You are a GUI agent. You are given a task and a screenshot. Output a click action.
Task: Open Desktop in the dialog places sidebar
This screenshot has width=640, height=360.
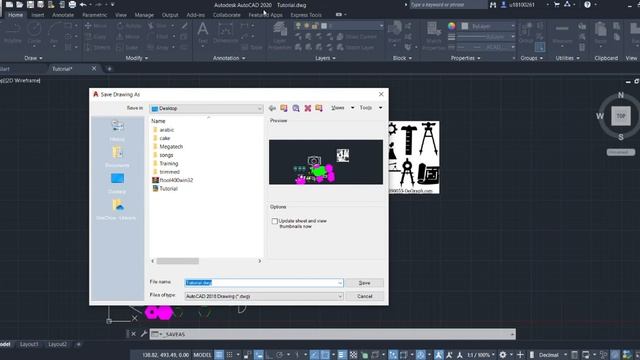pyautogui.click(x=117, y=183)
